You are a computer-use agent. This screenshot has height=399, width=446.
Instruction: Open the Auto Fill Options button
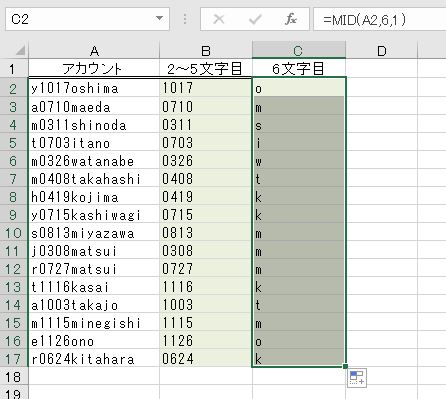(357, 378)
